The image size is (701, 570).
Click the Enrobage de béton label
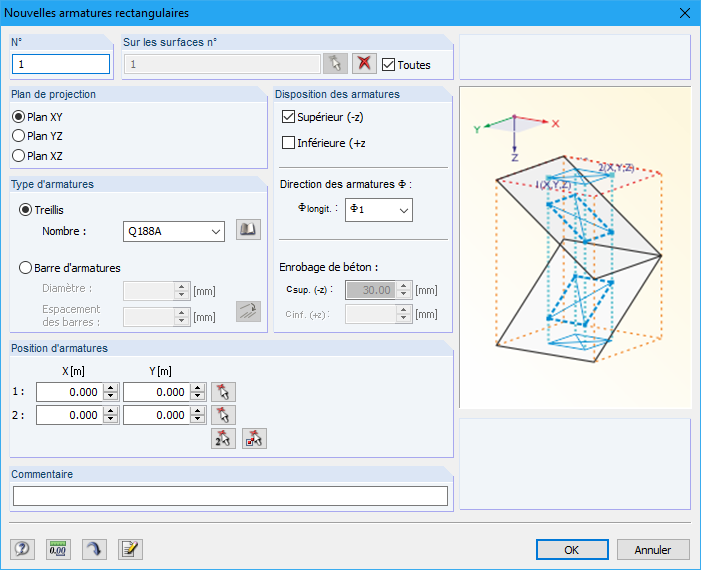[329, 267]
